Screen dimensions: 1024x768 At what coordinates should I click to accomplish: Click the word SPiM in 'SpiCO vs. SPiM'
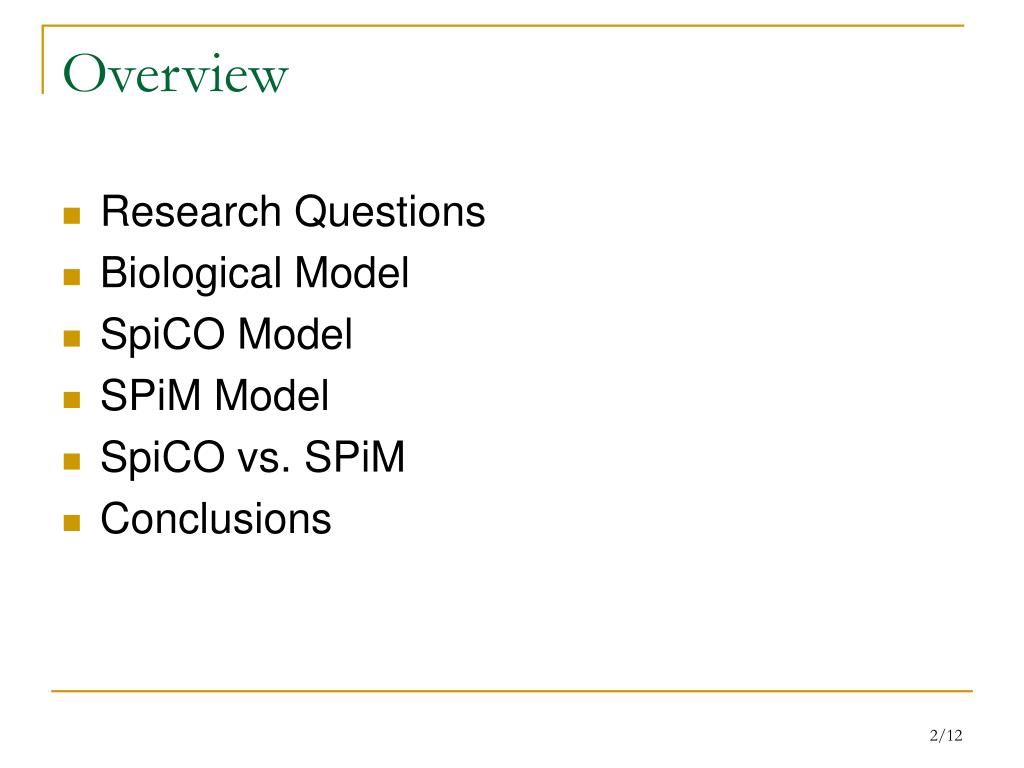(355, 457)
